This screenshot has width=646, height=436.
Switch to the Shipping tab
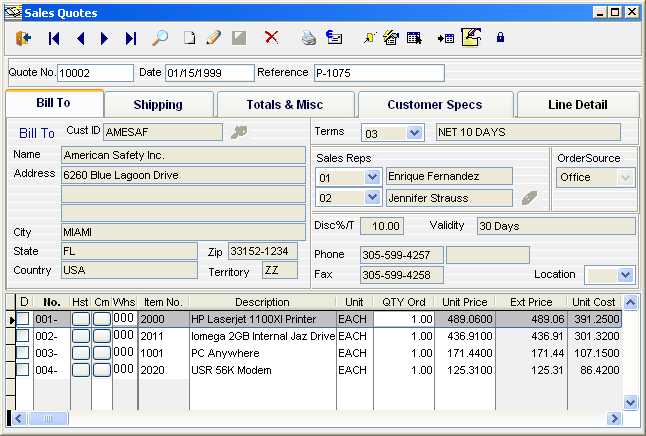[158, 104]
